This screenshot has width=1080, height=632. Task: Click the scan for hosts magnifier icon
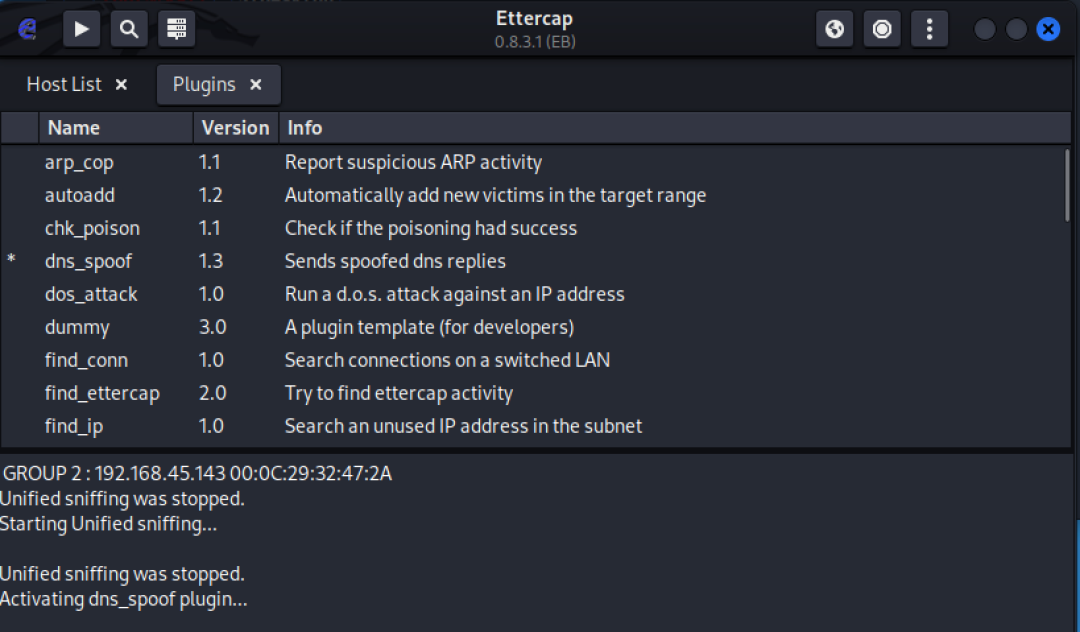pos(129,29)
